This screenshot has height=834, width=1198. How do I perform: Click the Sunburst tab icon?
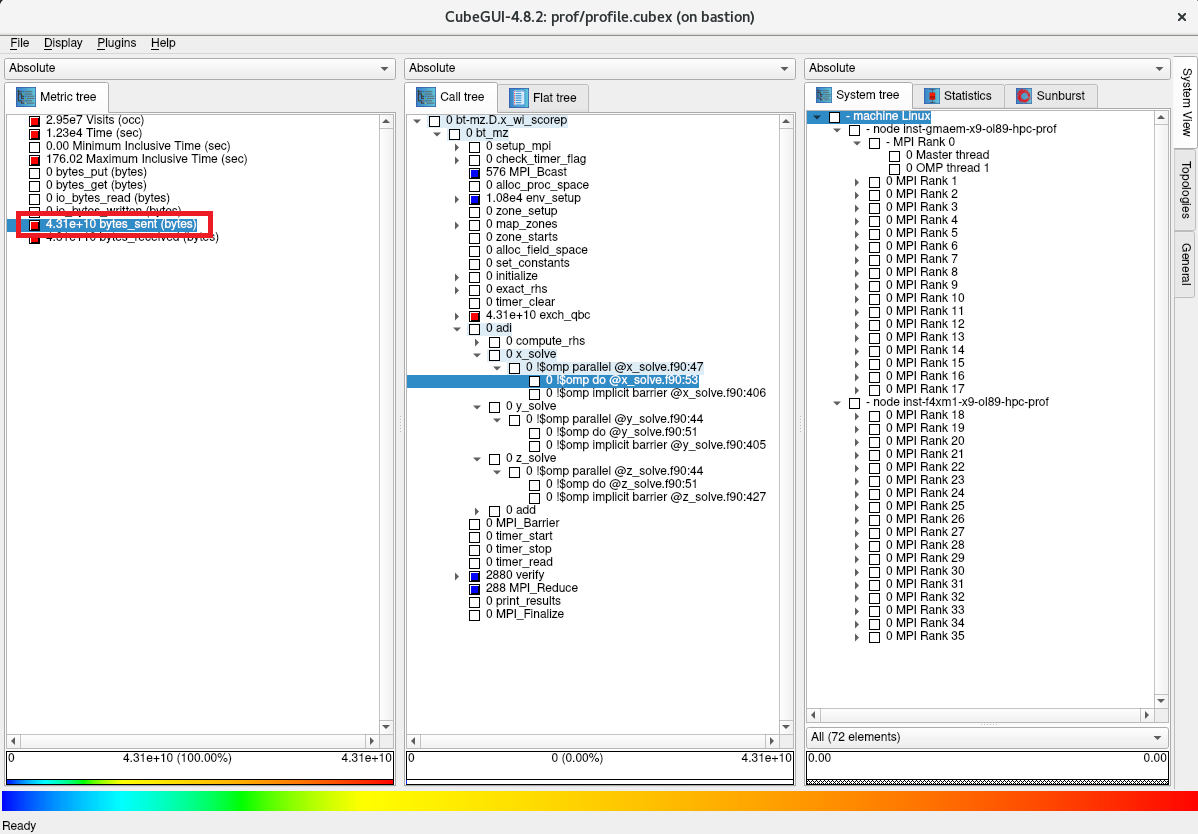(x=1023, y=96)
